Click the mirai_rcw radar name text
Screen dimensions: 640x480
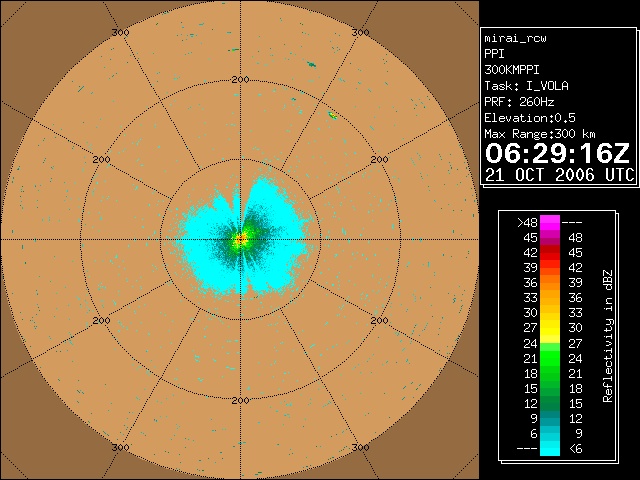coord(515,38)
